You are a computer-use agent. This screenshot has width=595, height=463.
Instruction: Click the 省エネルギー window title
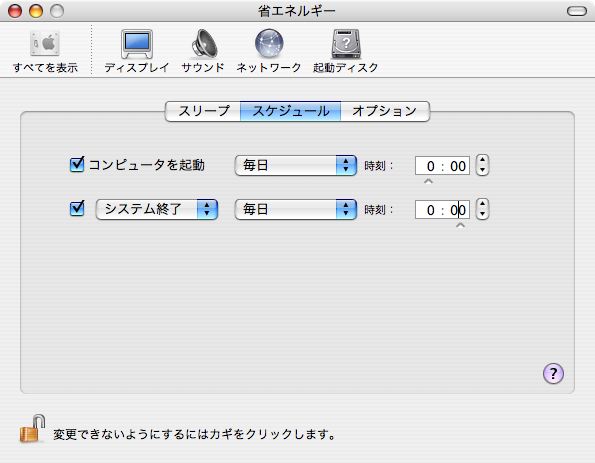pos(296,11)
